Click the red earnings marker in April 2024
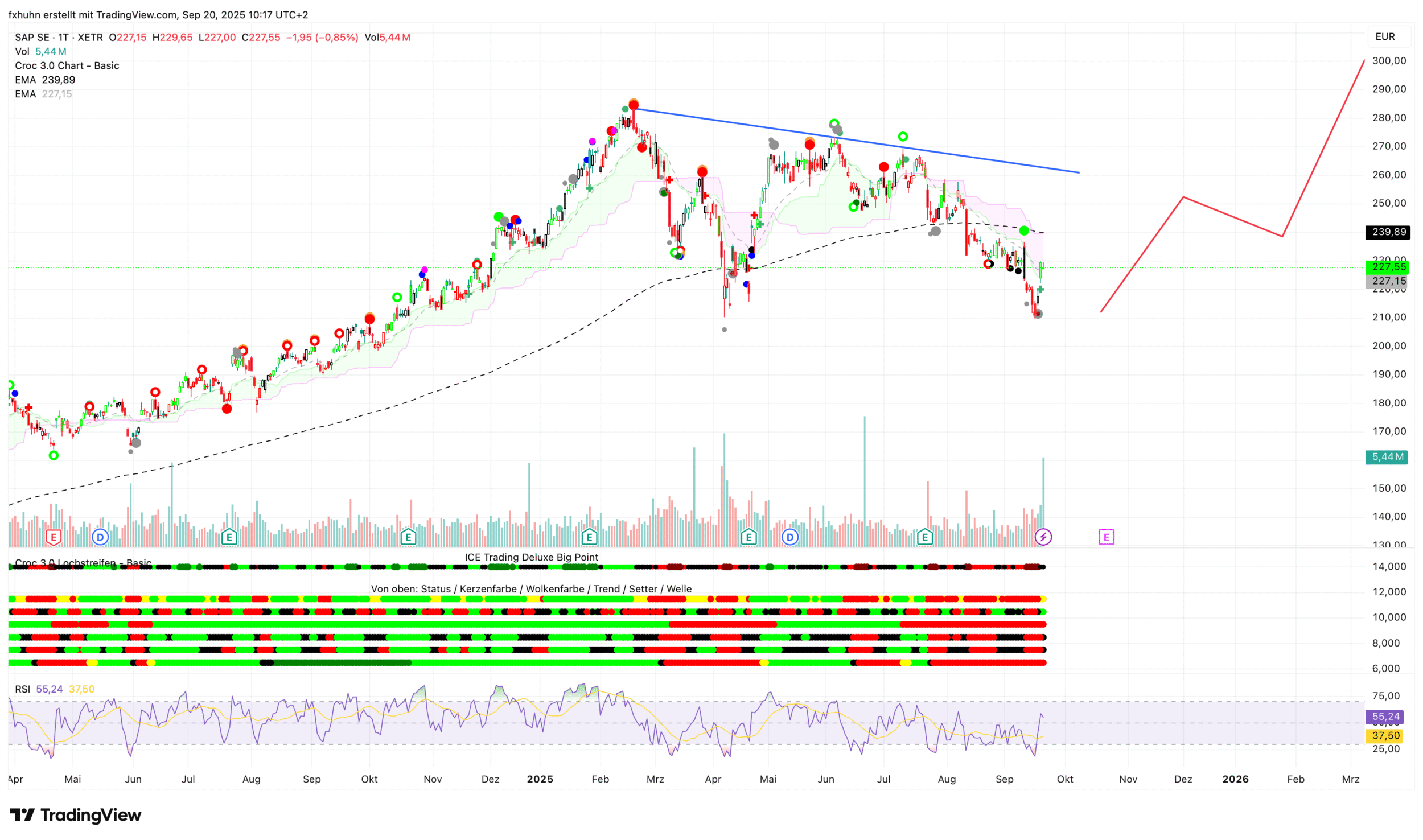This screenshot has width=1423, height=840. pos(54,537)
